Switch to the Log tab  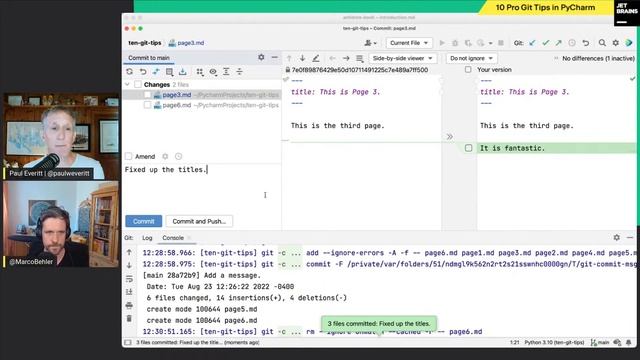click(147, 238)
